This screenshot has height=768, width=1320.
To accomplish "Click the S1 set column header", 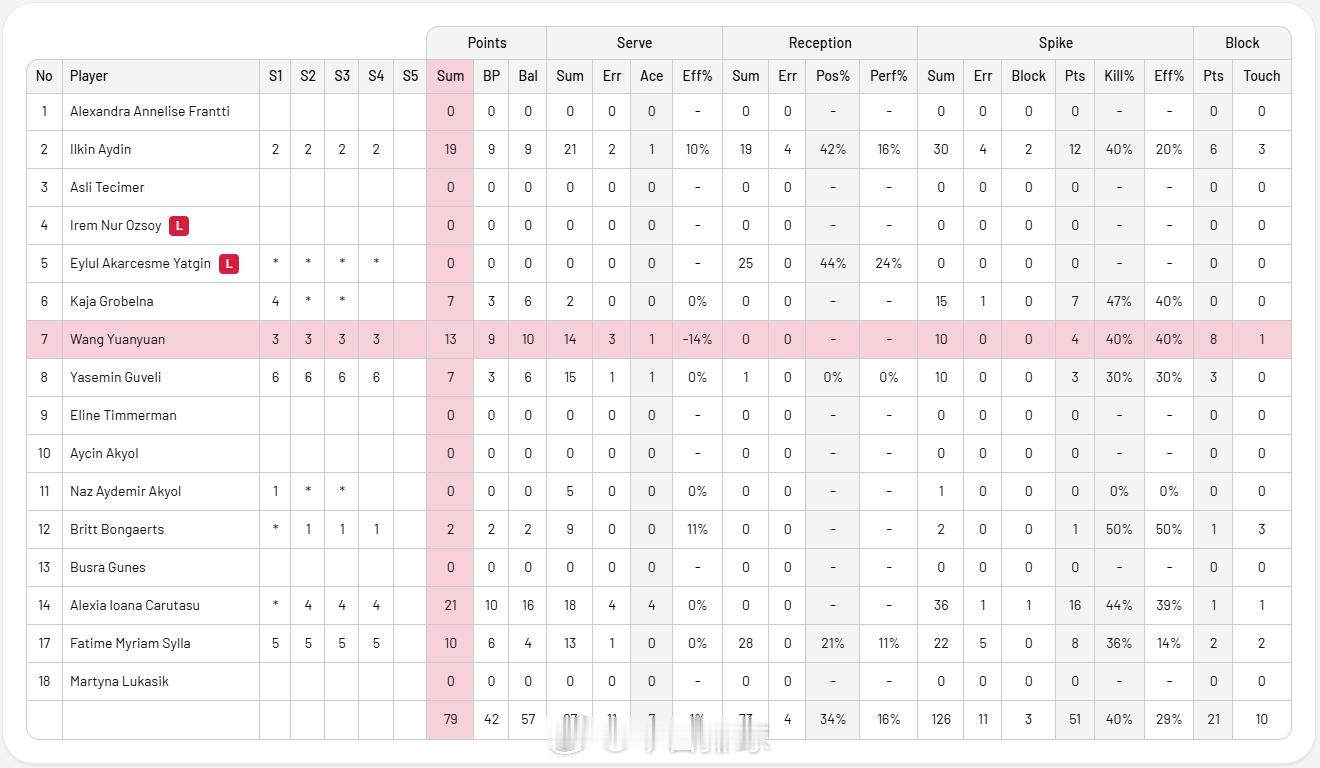I will pos(276,76).
